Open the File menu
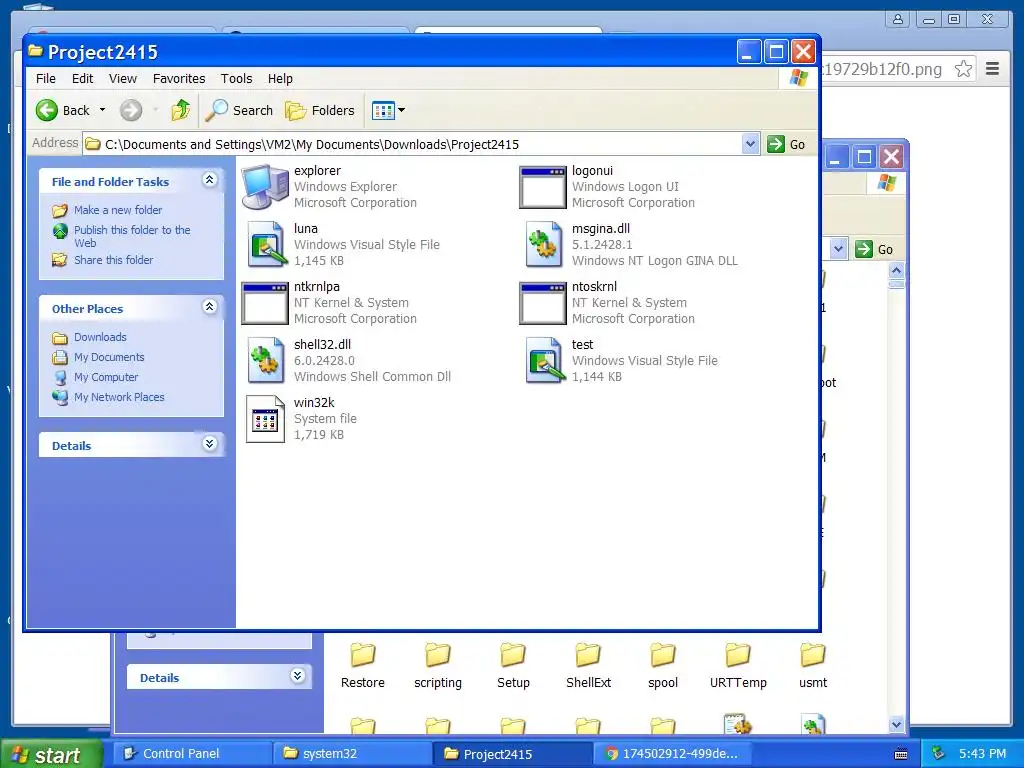Viewport: 1024px width, 768px height. point(46,78)
